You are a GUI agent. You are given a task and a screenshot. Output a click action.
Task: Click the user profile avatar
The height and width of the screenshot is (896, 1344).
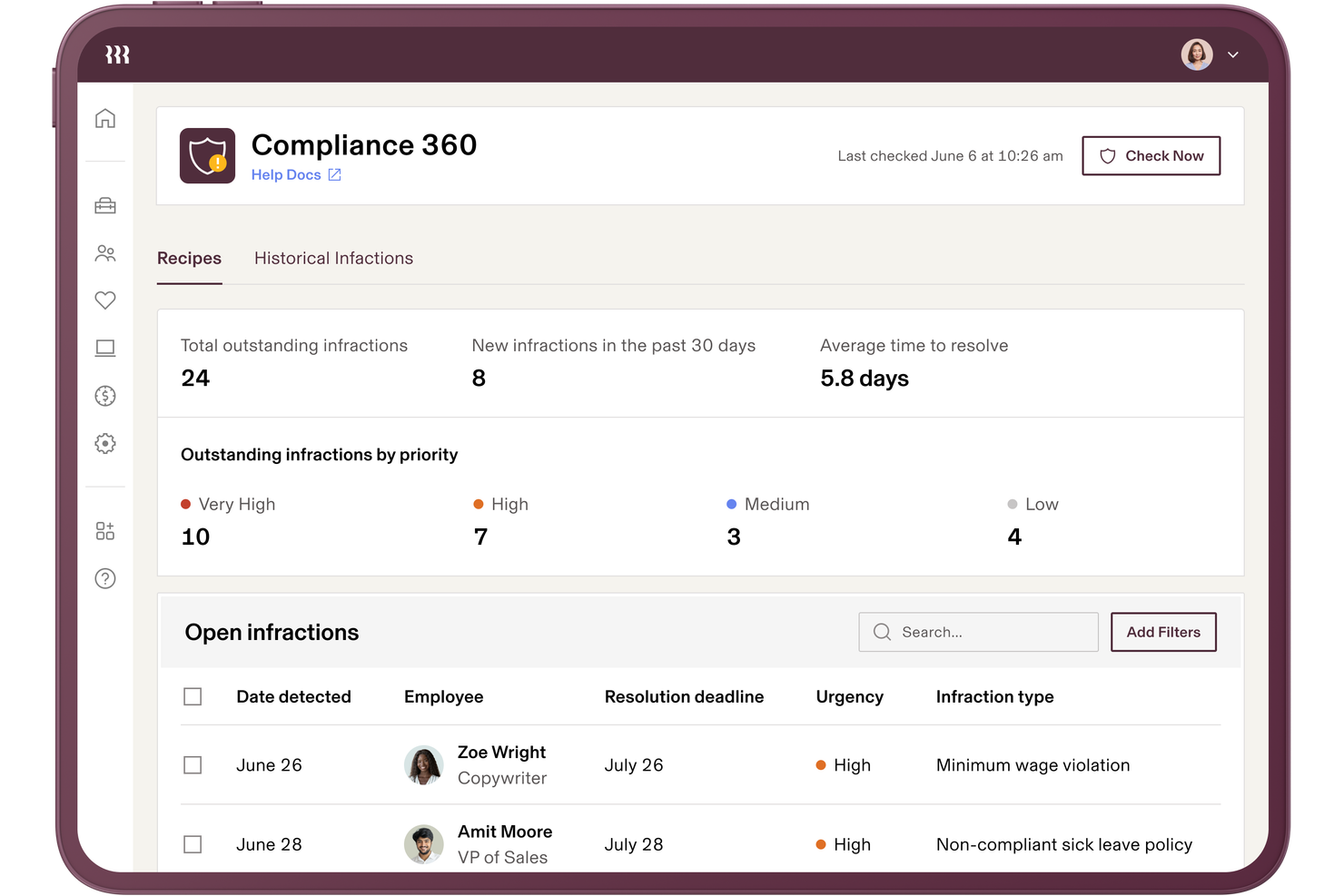(x=1197, y=54)
